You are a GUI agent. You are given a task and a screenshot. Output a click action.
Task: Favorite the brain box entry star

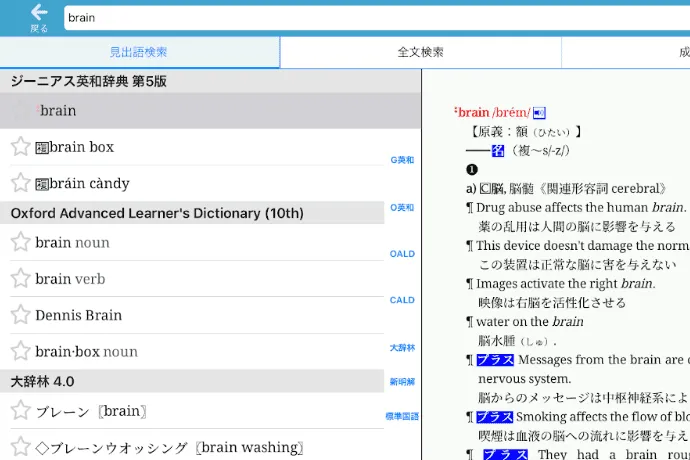(21, 147)
